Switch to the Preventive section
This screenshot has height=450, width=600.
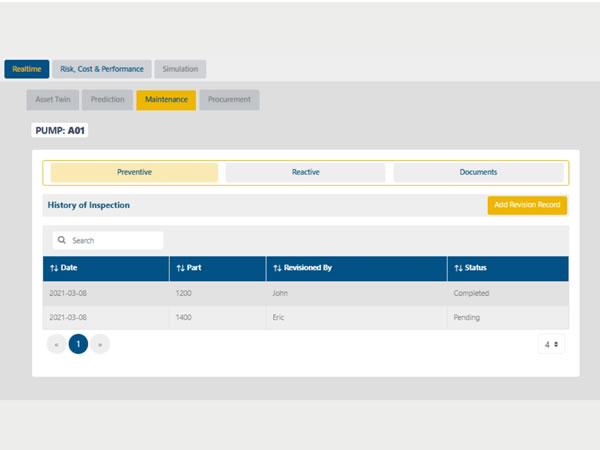[134, 172]
